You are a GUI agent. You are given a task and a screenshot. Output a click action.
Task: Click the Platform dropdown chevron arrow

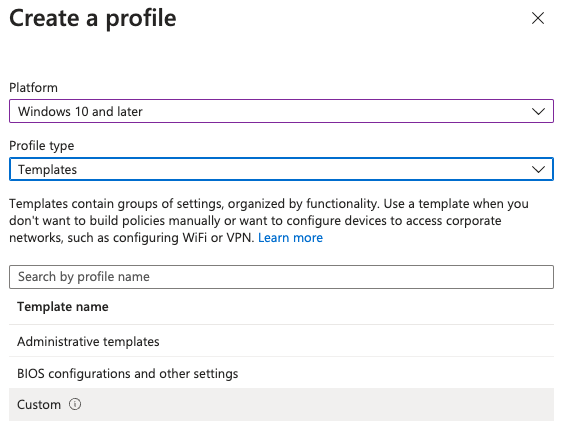[x=538, y=111]
